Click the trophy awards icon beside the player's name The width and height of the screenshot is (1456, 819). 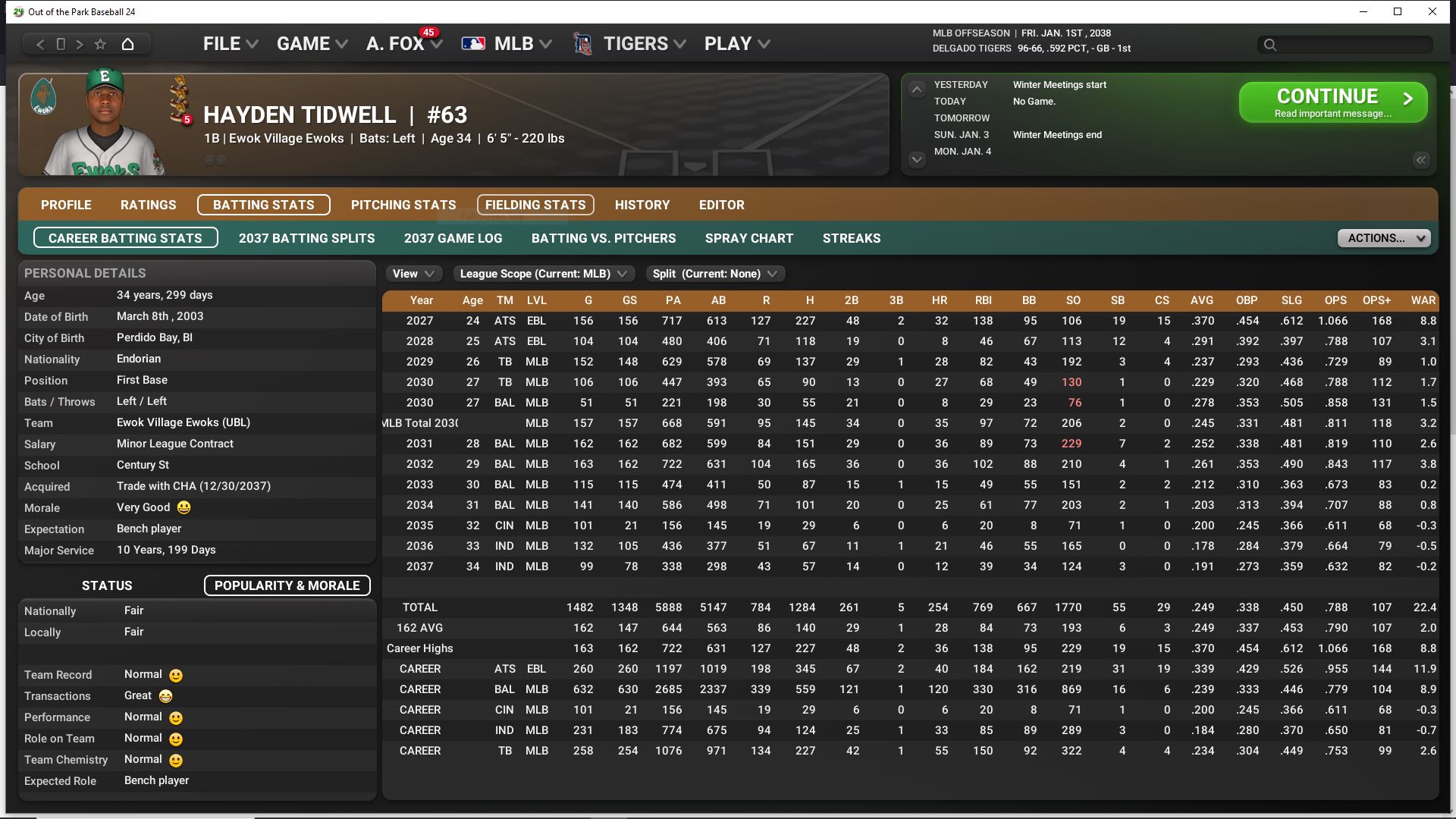click(180, 99)
